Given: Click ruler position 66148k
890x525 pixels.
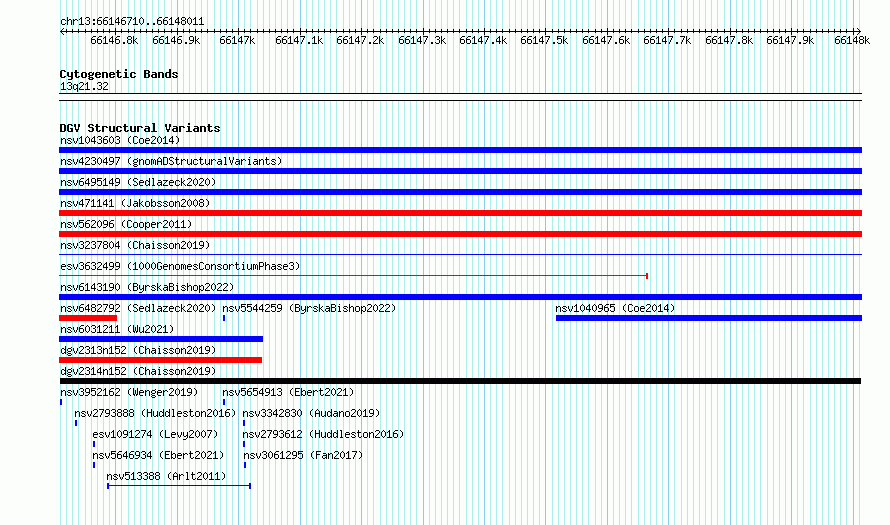Looking at the screenshot, I should pyautogui.click(x=852, y=40).
